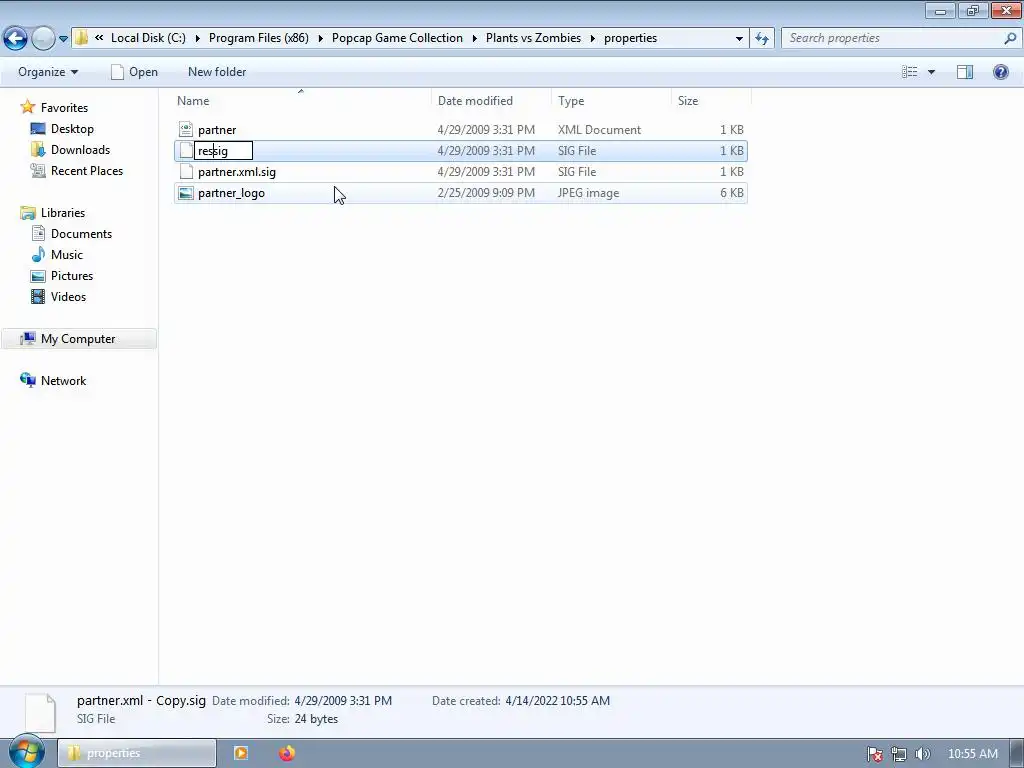Image resolution: width=1024 pixels, height=768 pixels.
Task: Open the volume speaker tray icon
Action: (x=923, y=754)
